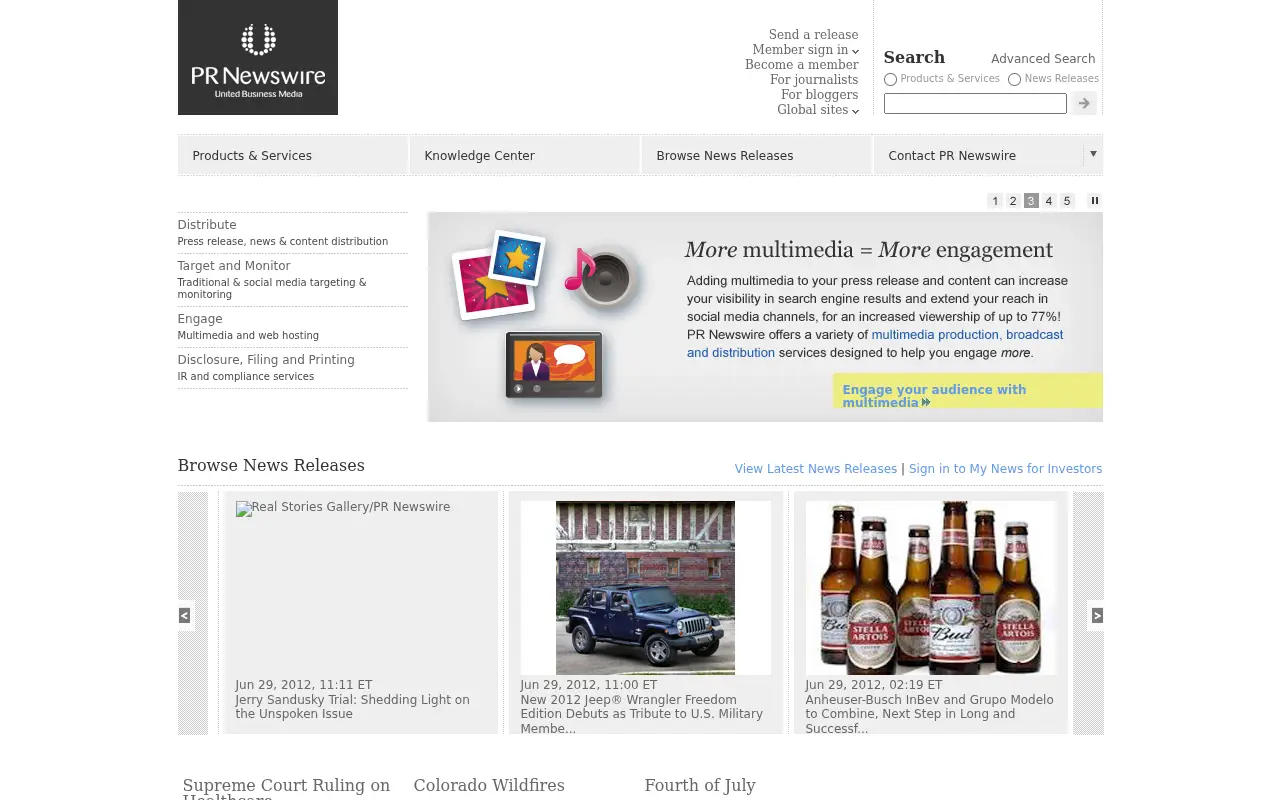The image size is (1280, 800).
Task: Open the Target and Monitor link
Action: point(234,266)
